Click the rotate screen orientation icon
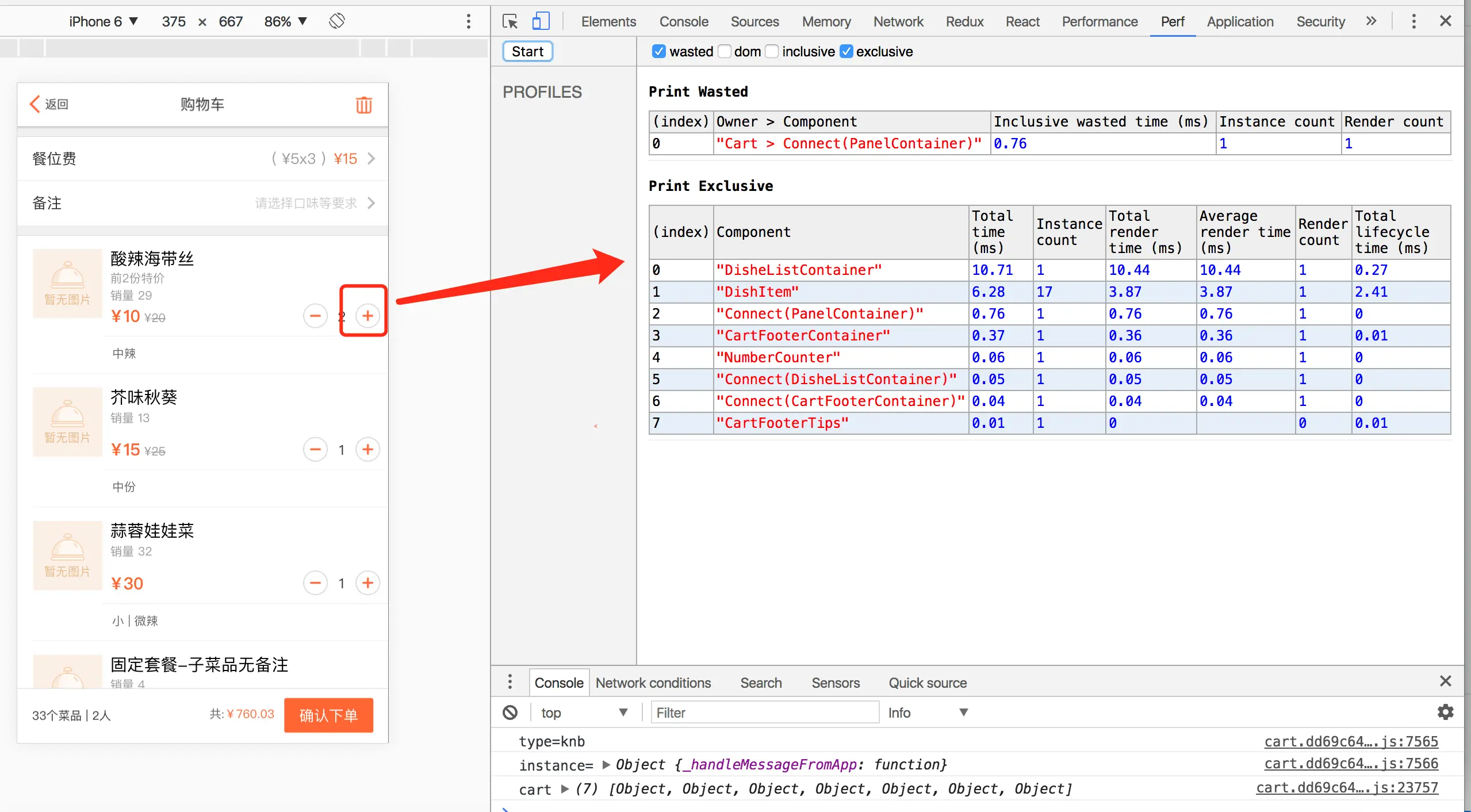The height and width of the screenshot is (812, 1471). tap(337, 21)
